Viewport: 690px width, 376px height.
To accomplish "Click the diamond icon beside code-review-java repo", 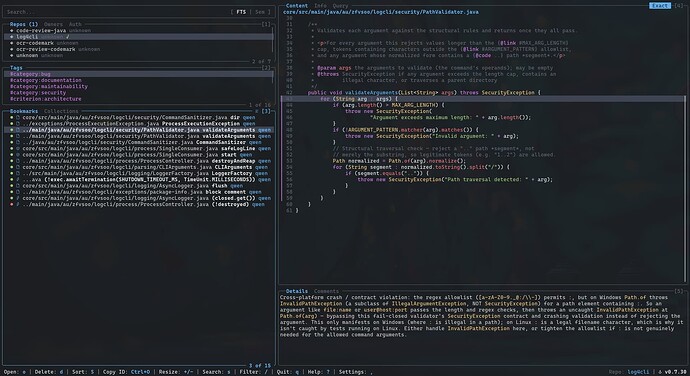I will (x=12, y=30).
